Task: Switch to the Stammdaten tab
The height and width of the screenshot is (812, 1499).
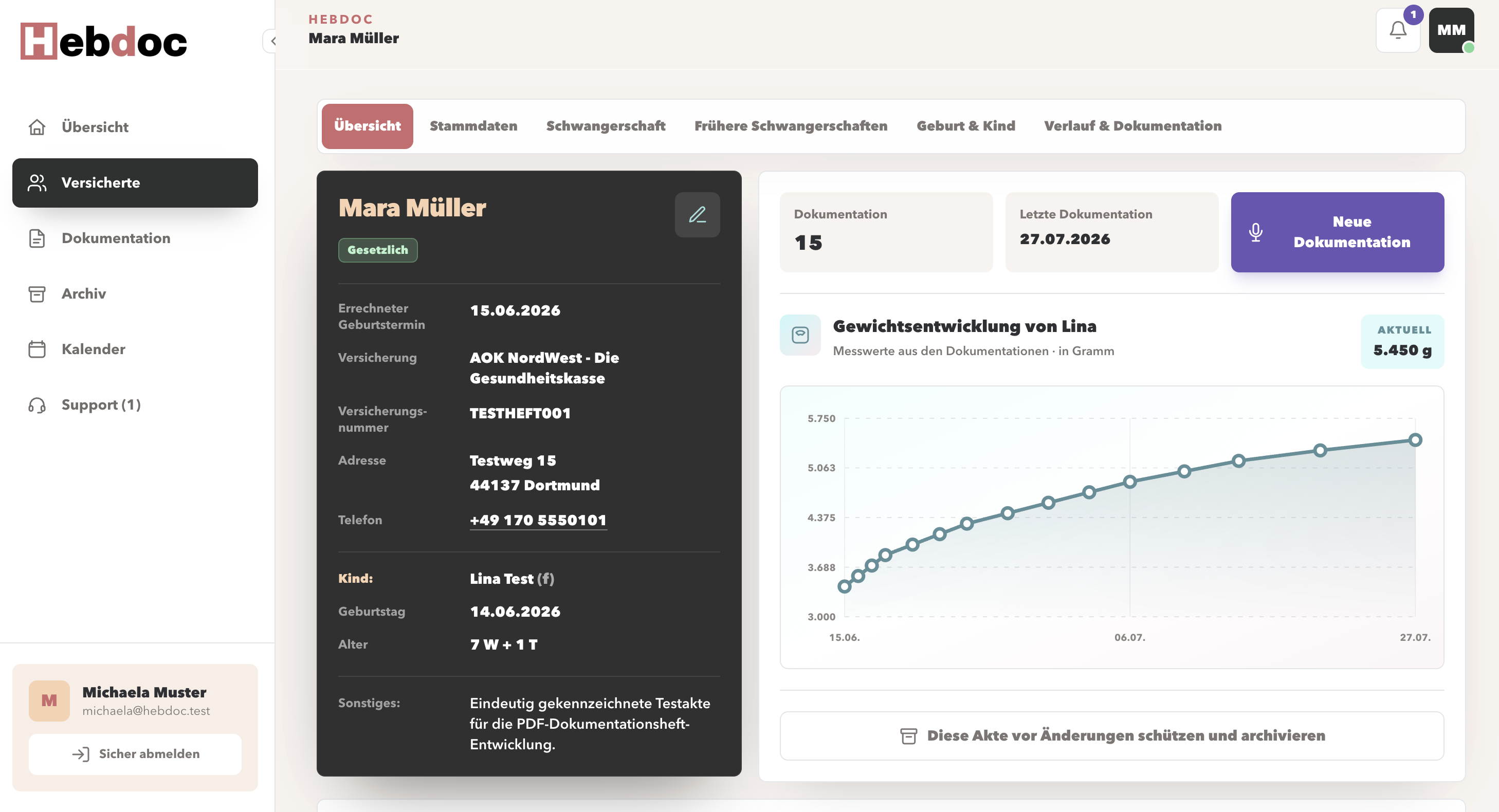Action: [473, 126]
